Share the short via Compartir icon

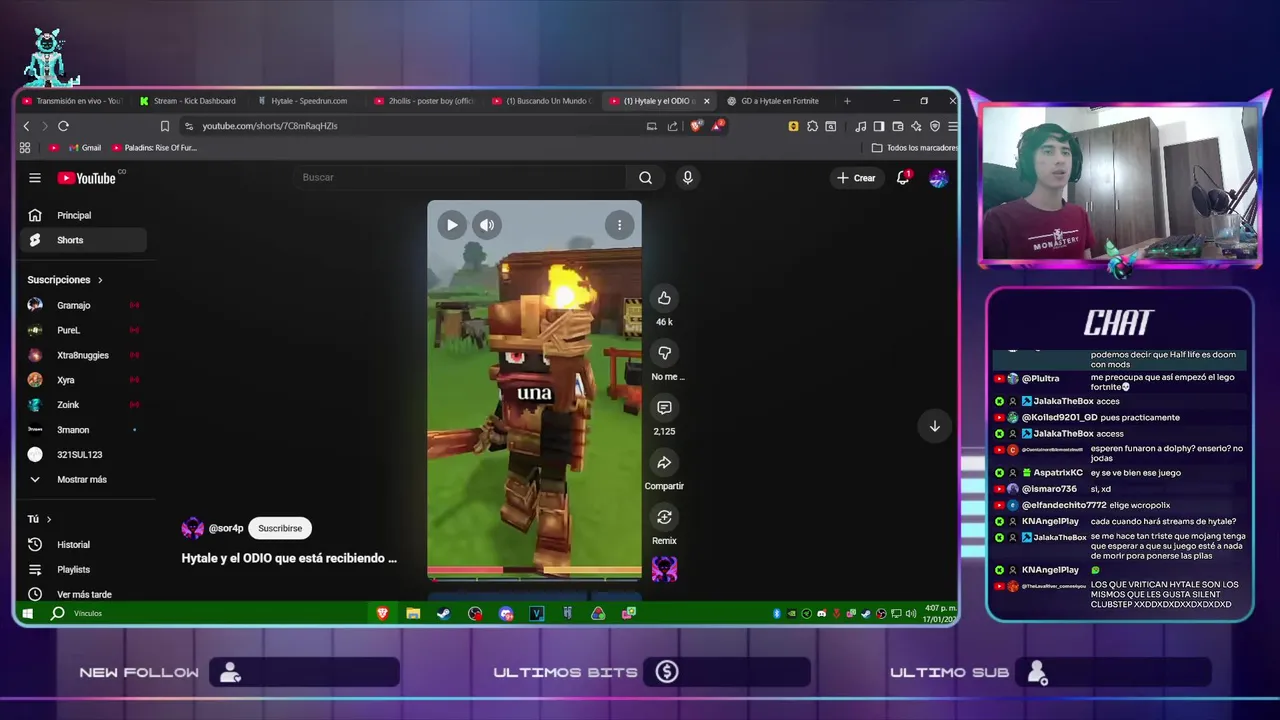coord(664,463)
